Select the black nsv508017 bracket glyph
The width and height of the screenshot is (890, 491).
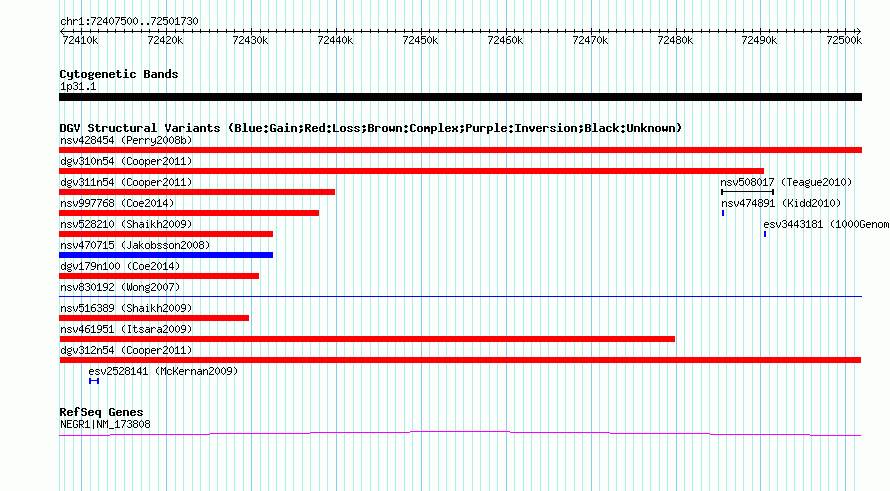click(748, 192)
